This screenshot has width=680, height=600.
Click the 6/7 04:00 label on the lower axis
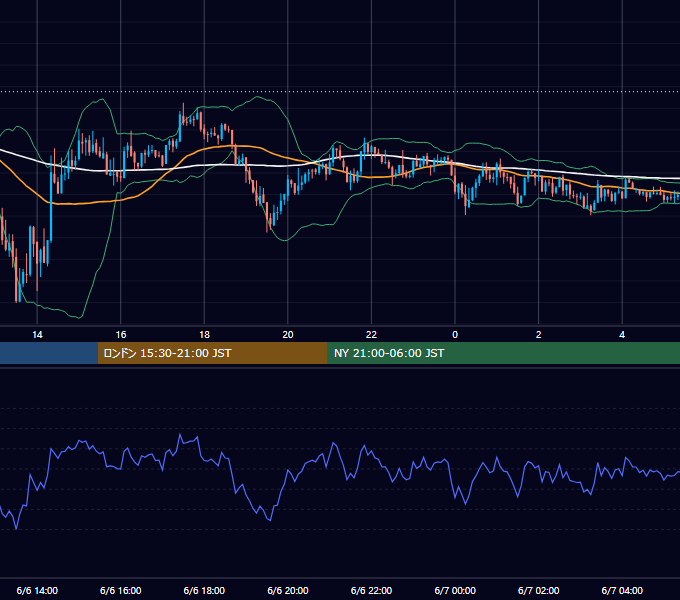(622, 590)
